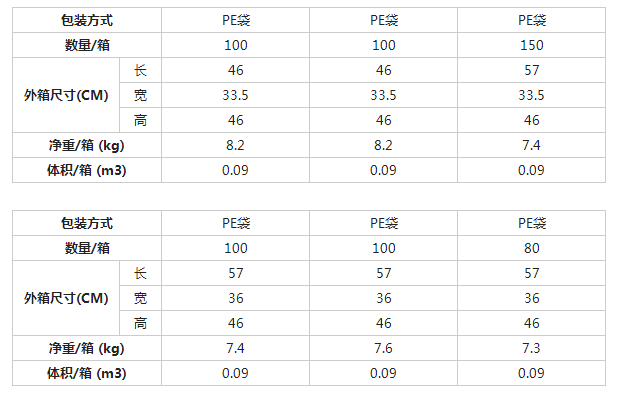Click the 宽 label in the top table
This screenshot has width=641, height=398.
140,95
